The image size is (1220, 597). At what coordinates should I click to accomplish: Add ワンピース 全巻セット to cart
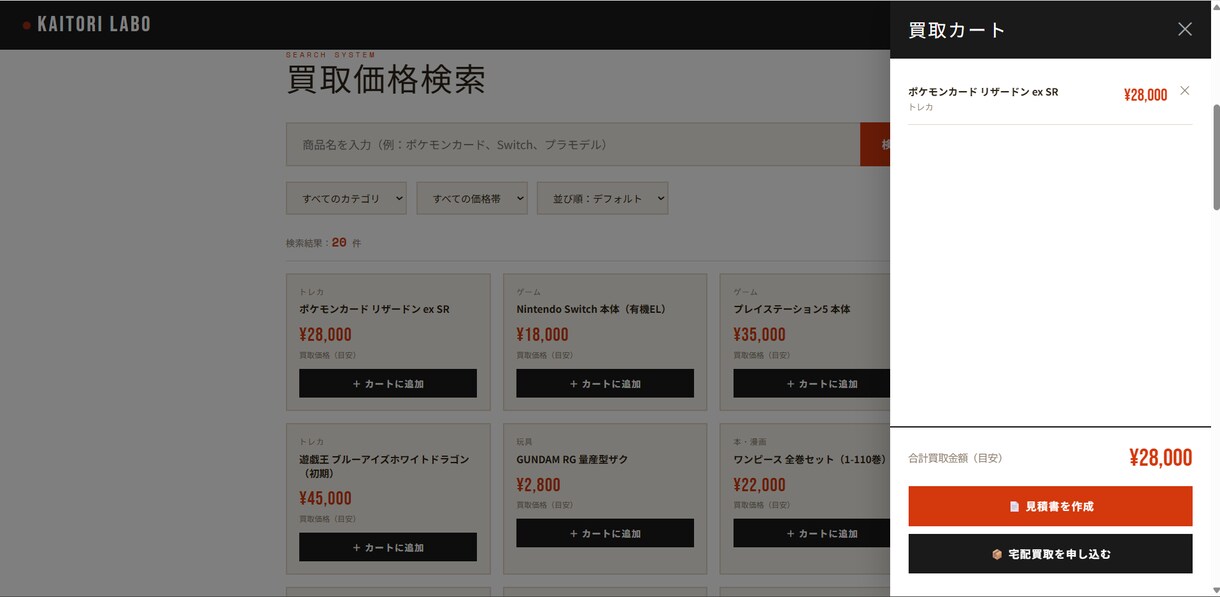pos(811,533)
